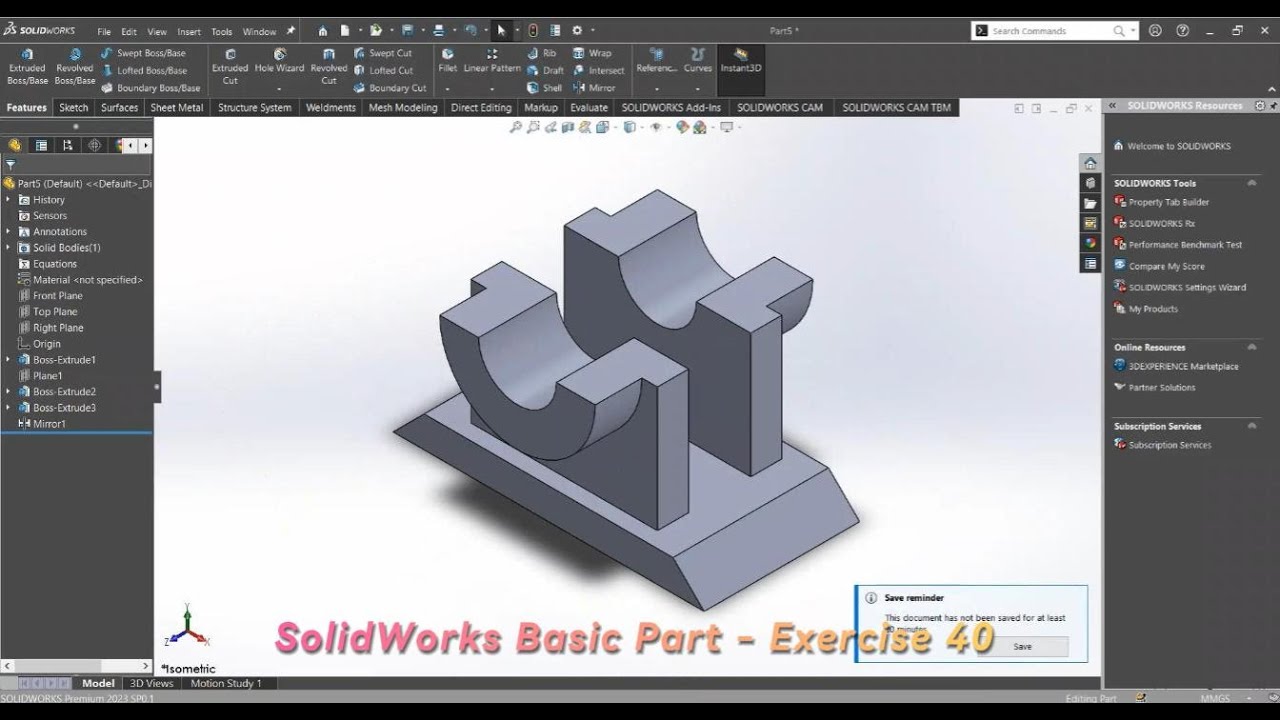1280x720 pixels.
Task: Click the Rib feature tool
Action: pyautogui.click(x=541, y=53)
